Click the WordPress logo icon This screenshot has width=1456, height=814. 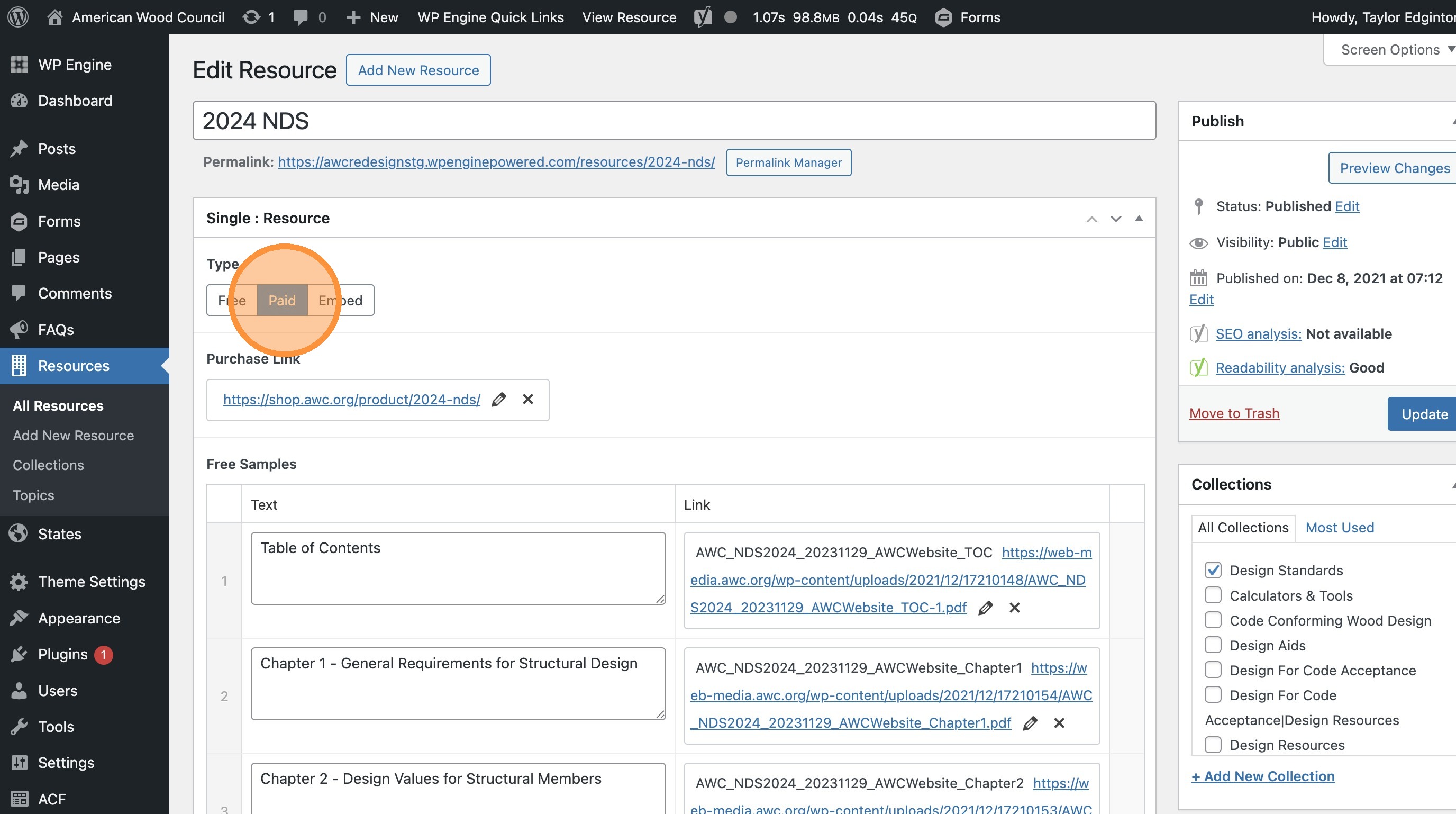(18, 17)
